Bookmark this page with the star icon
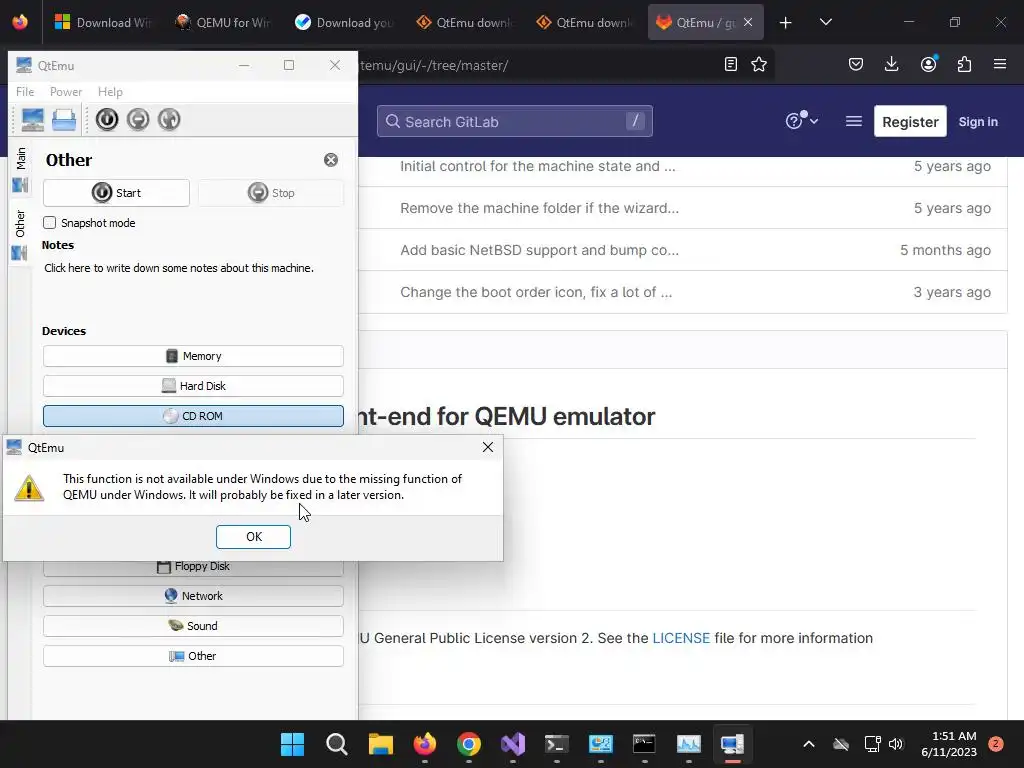 coord(759,65)
